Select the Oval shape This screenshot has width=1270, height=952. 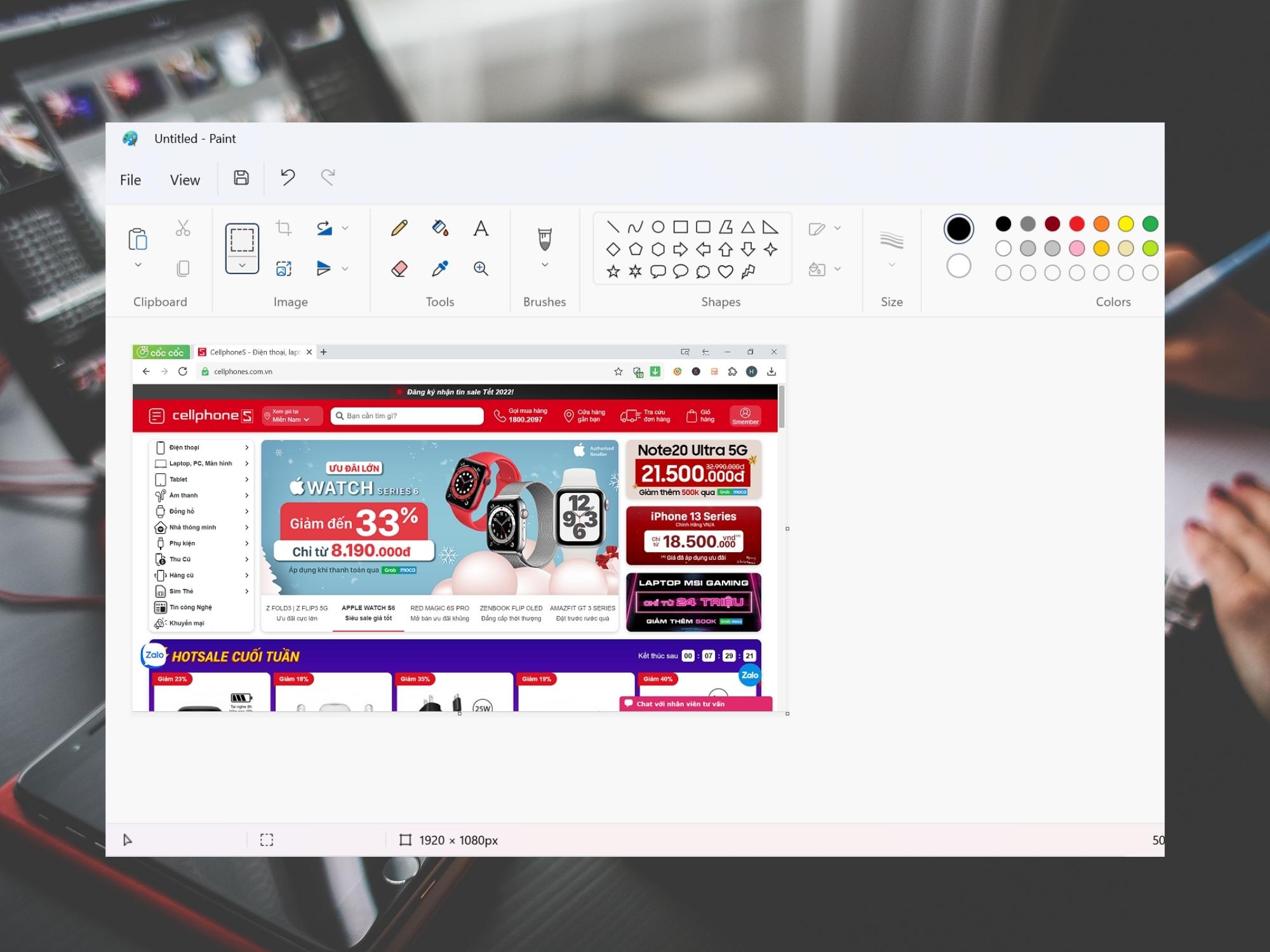click(x=658, y=227)
